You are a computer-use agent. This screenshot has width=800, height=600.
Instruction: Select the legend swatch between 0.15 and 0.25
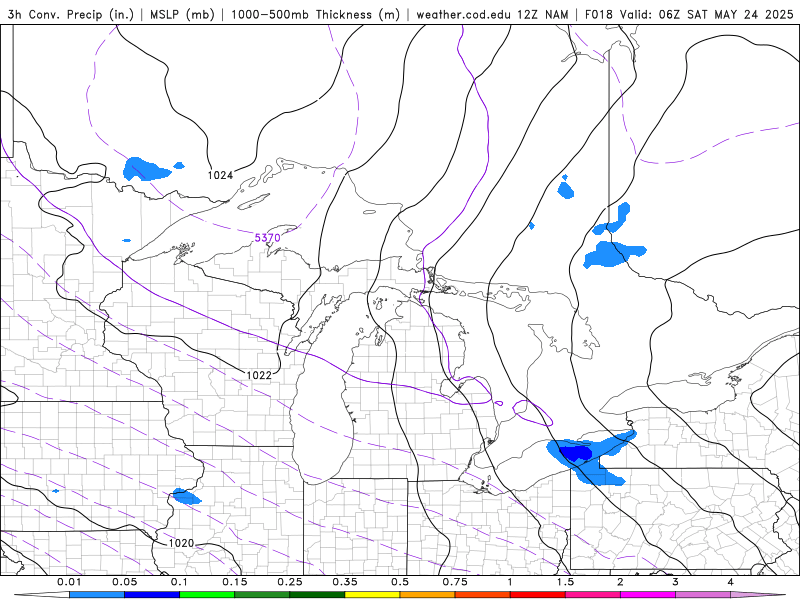point(262,595)
